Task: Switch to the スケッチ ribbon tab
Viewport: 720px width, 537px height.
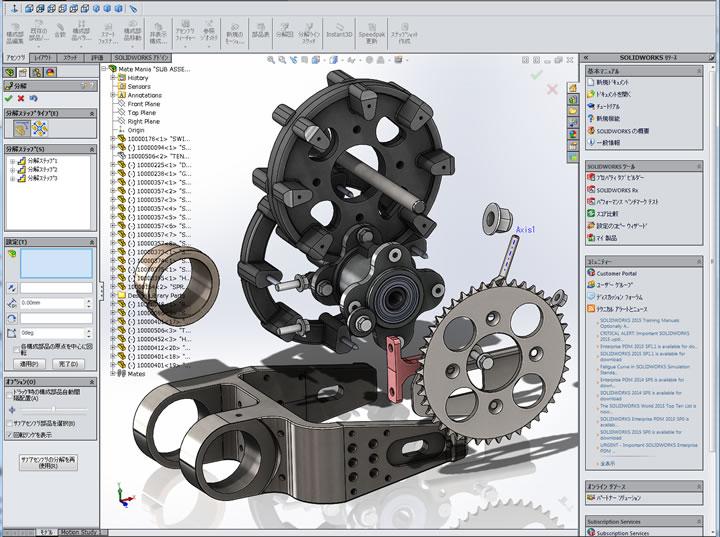Action: pyautogui.click(x=70, y=58)
